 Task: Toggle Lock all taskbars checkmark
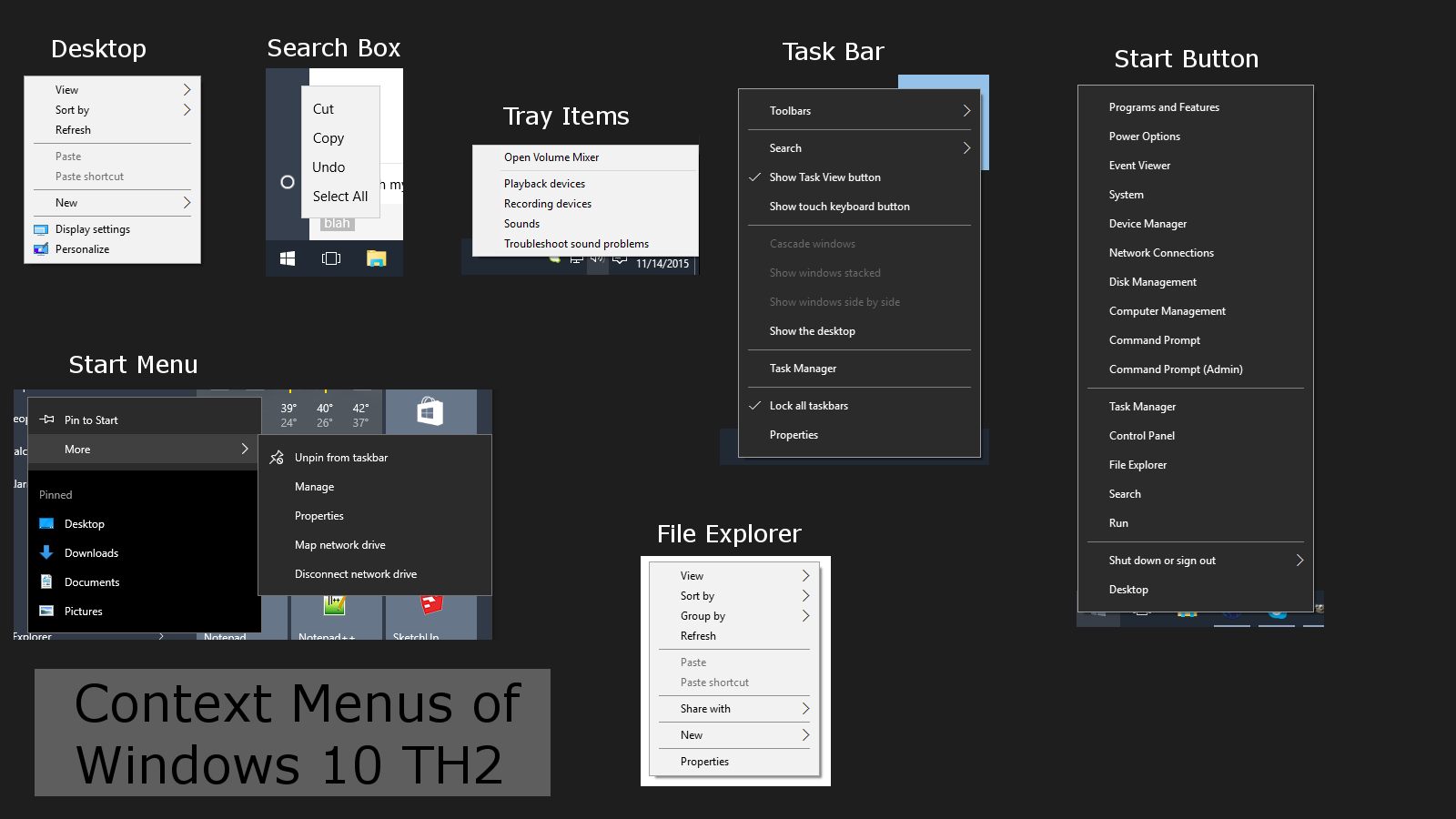point(754,406)
